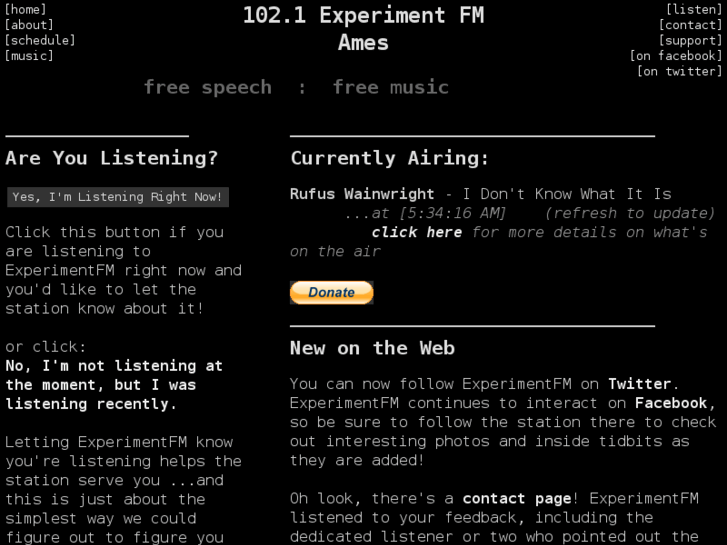The height and width of the screenshot is (545, 727).
Task: Click the artist name "Rufus Wainwright"
Action: (x=362, y=193)
